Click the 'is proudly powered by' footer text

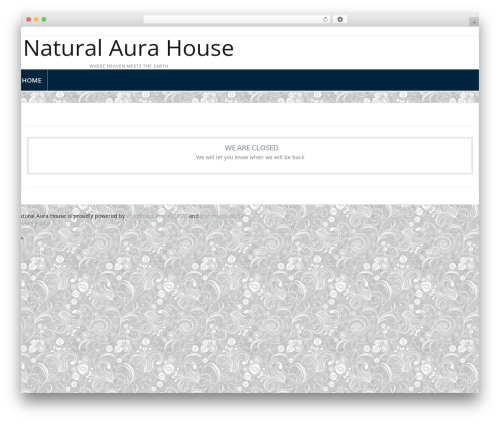point(96,216)
